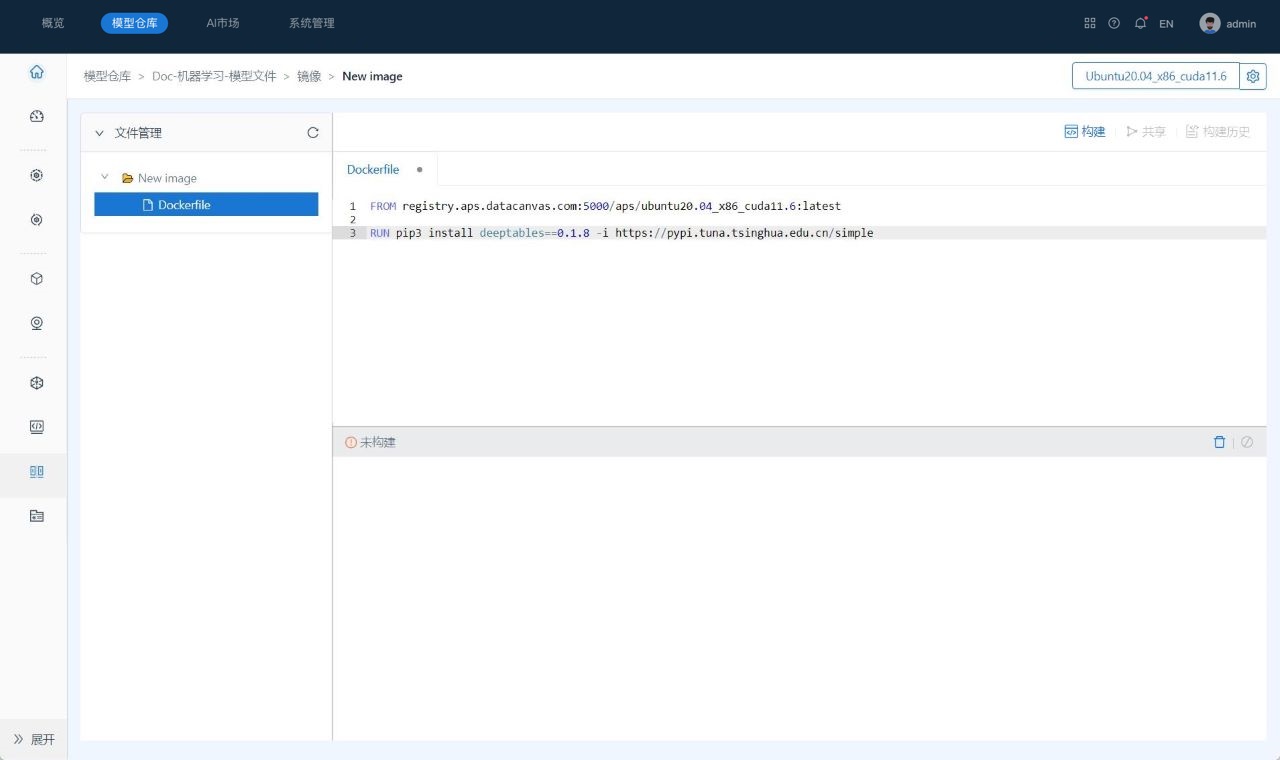
Task: Select the cube icon in left sidebar
Action: pos(37,279)
